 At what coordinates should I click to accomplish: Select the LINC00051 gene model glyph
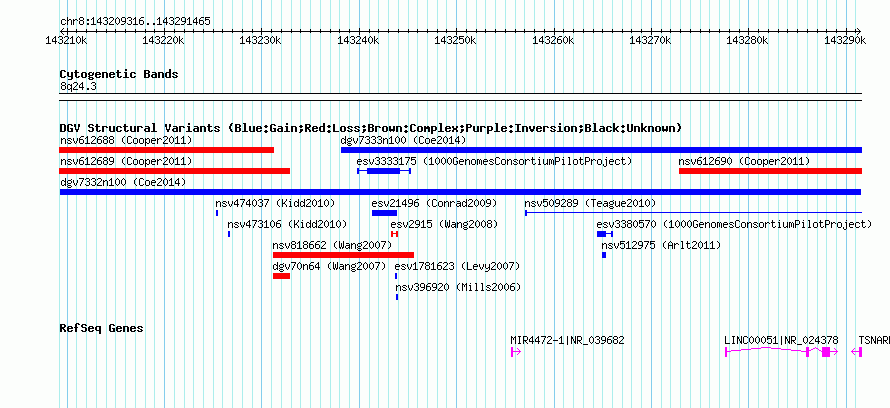(x=782, y=352)
